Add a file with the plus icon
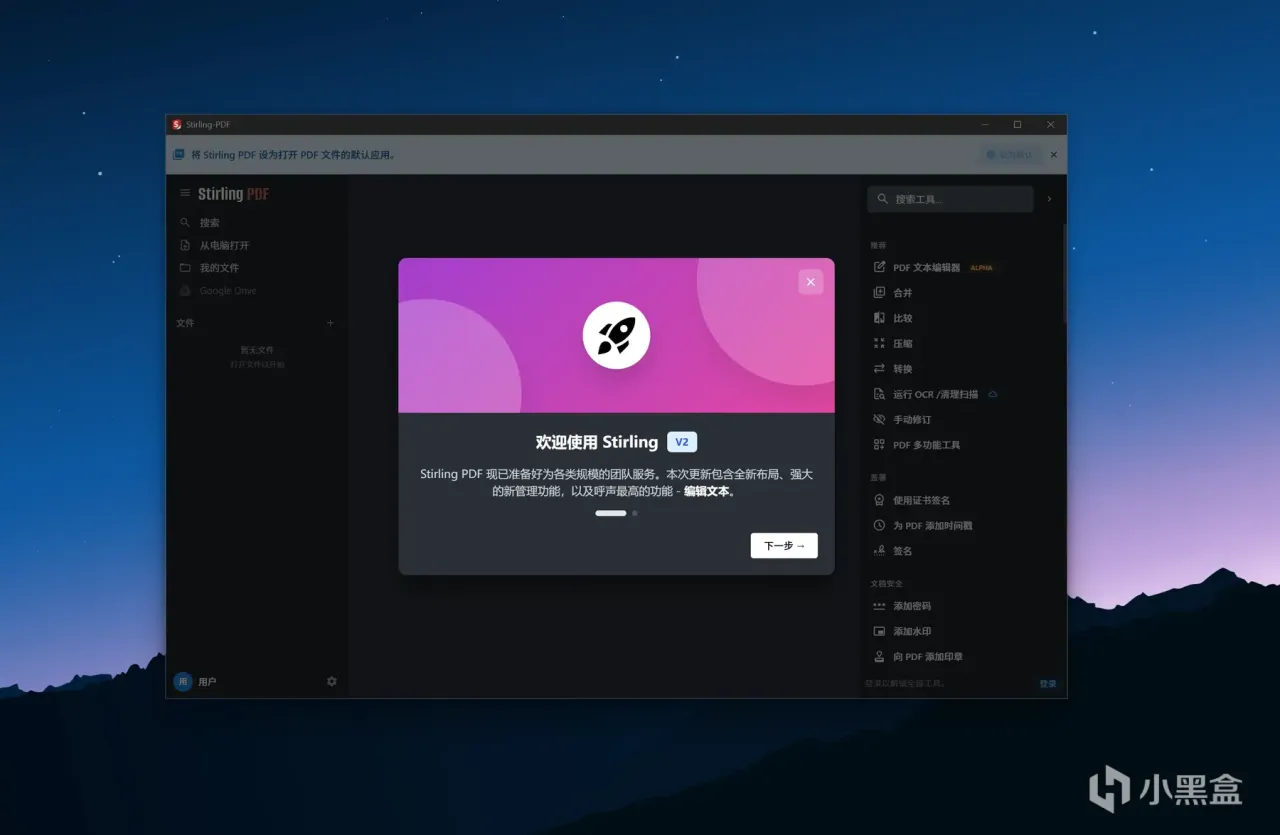 [x=331, y=323]
